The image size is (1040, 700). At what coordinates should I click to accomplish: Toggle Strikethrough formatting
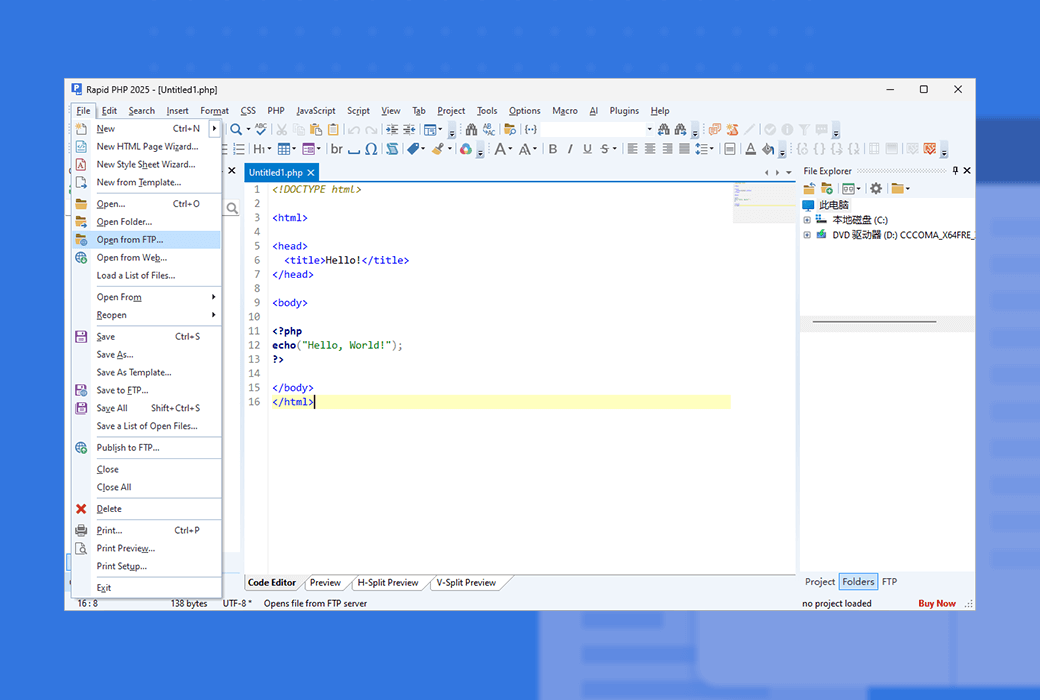click(604, 149)
